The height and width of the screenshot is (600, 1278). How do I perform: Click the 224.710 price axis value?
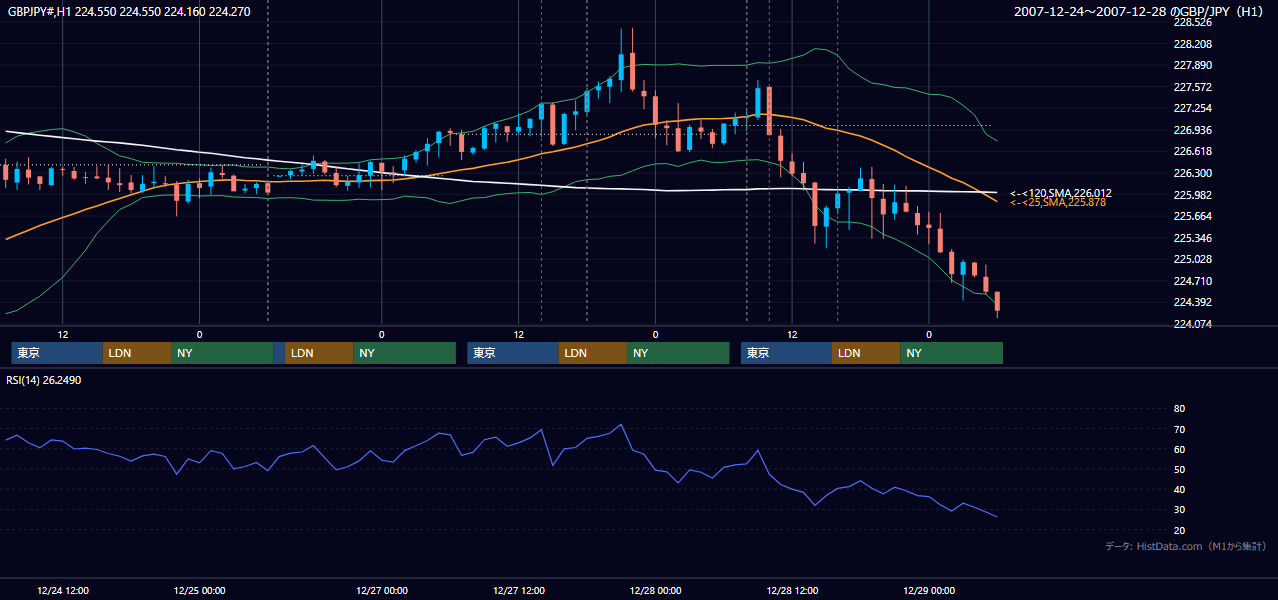(1192, 281)
